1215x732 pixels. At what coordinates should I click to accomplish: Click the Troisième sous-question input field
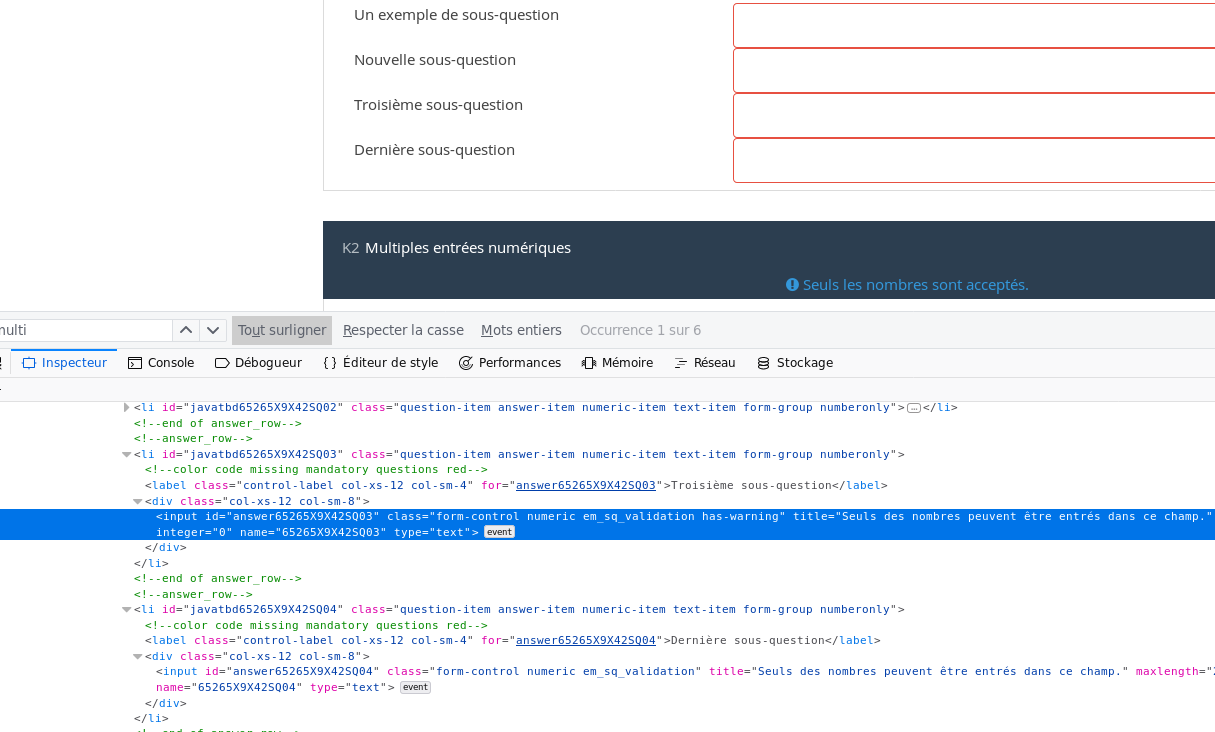point(973,115)
